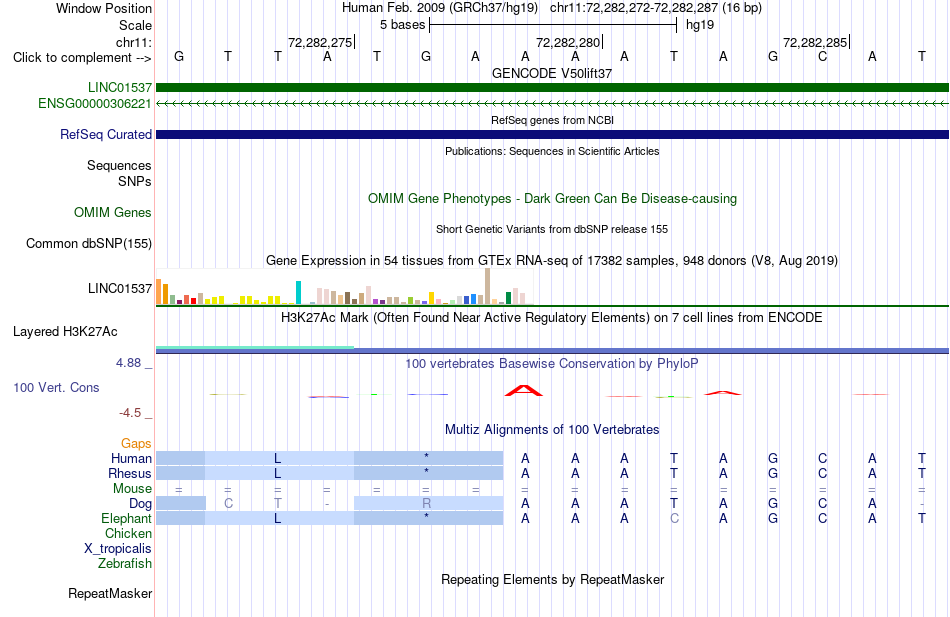The width and height of the screenshot is (950, 617).
Task: Click the orange Gaps label
Action: coord(136,444)
